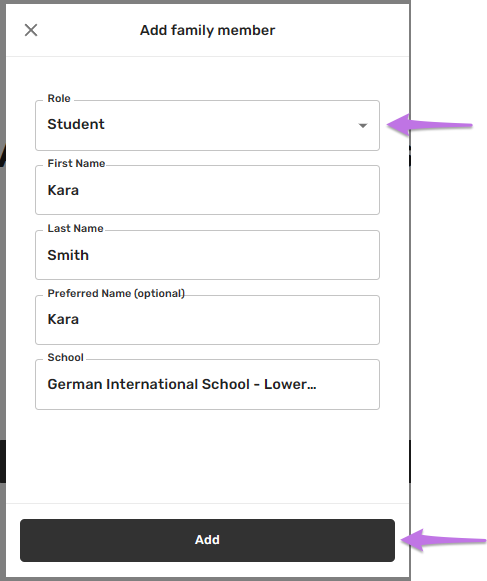Click the German International School value
Screen dimensions: 487x581
point(182,384)
